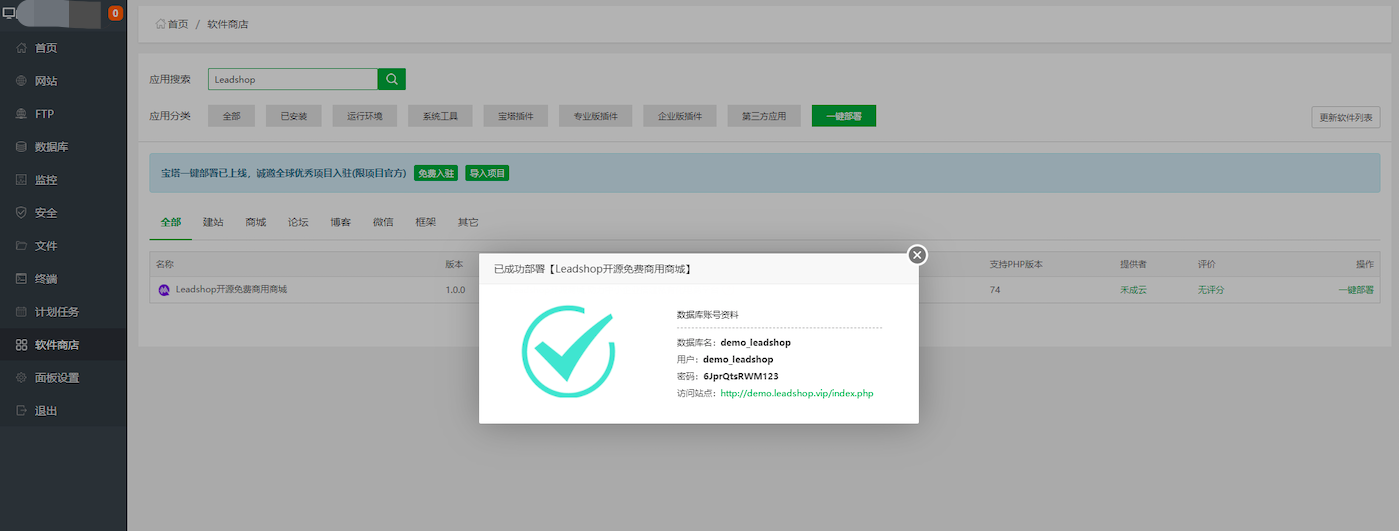Filter by 运行环境 category
This screenshot has width=1399, height=531.
pos(365,116)
